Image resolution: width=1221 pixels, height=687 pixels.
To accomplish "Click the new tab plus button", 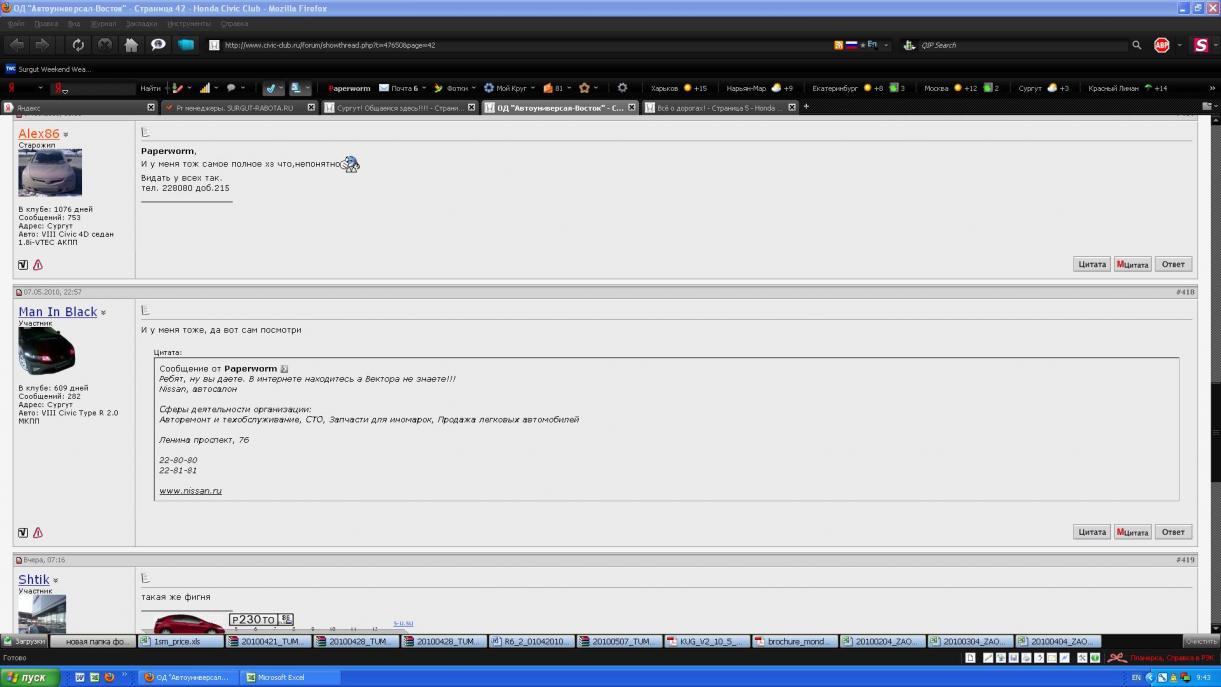I will click(x=806, y=107).
